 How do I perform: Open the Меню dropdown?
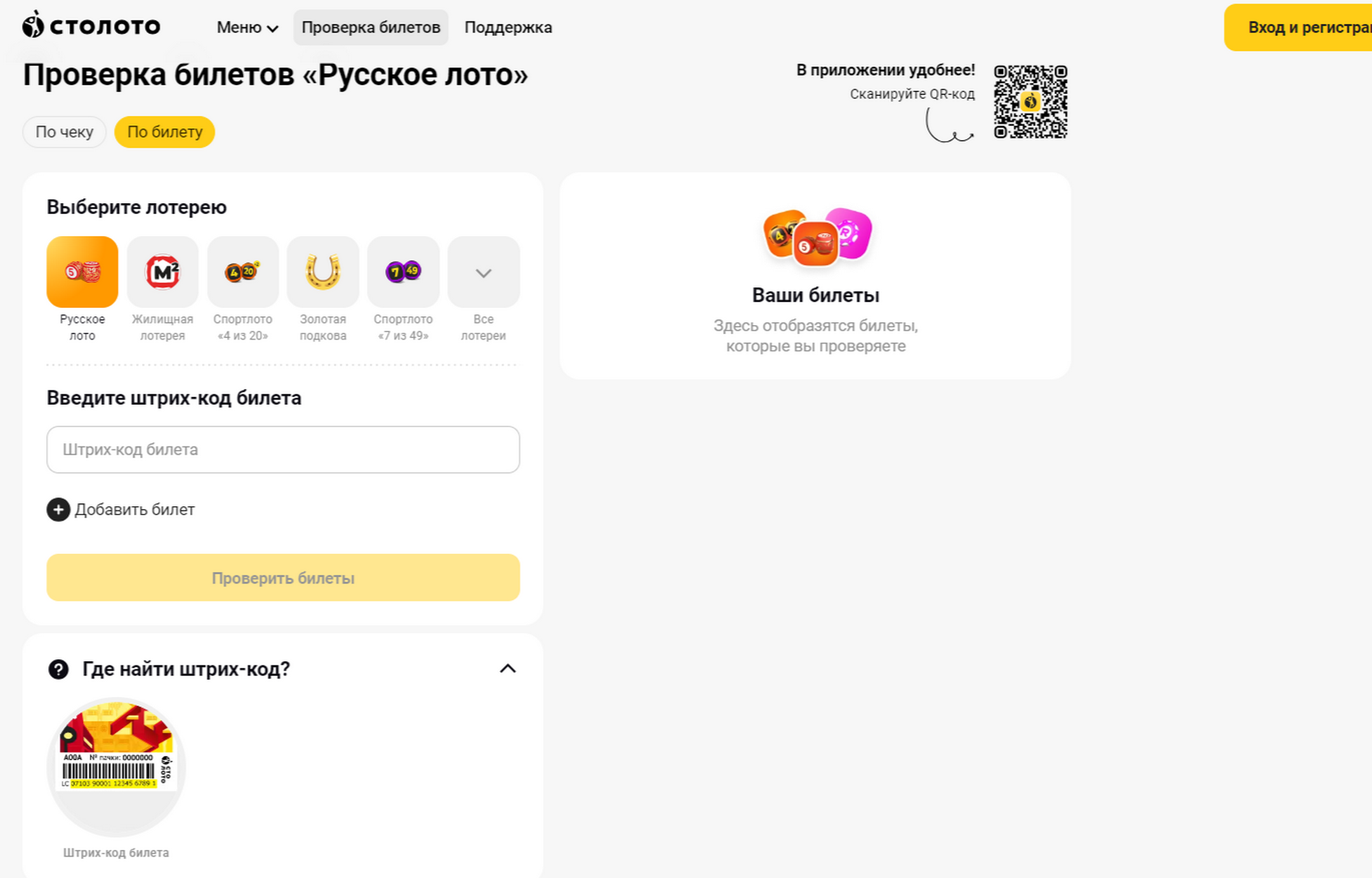pos(247,27)
